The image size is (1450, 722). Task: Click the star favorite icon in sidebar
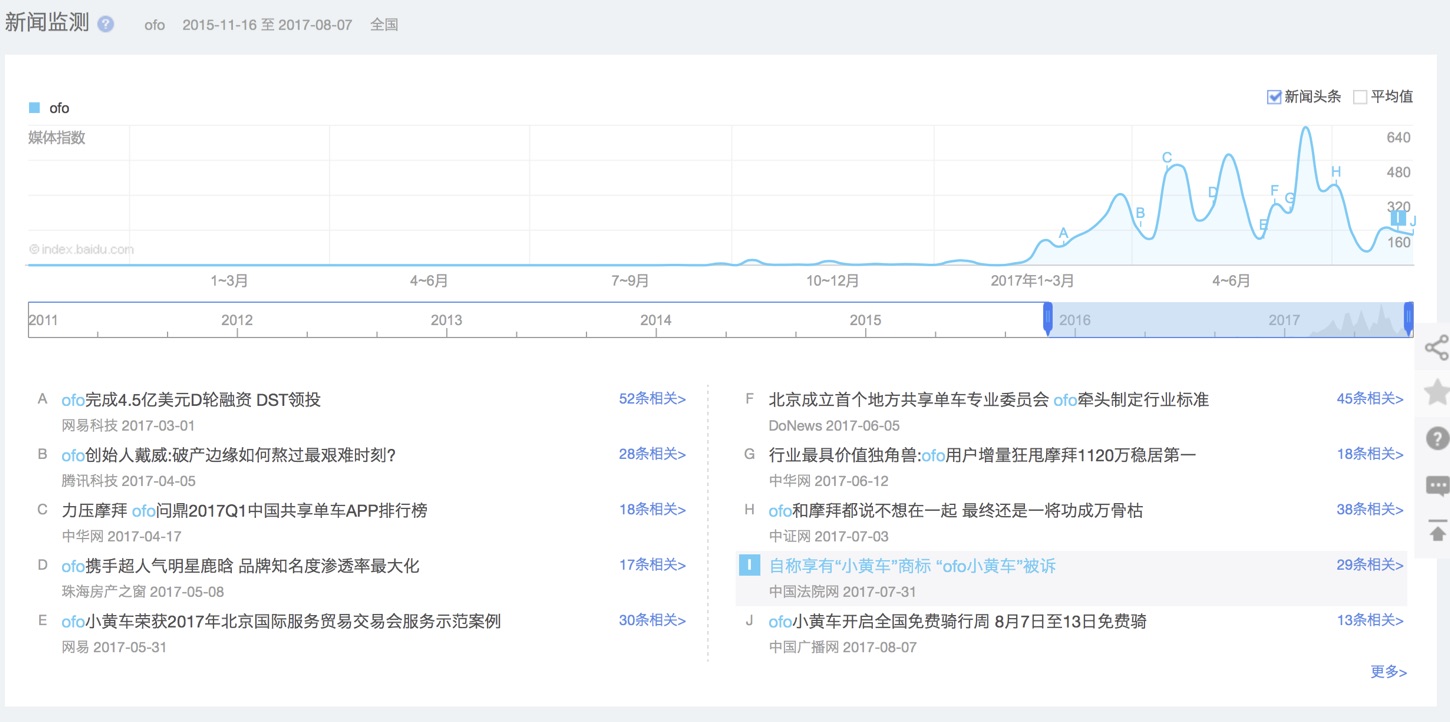point(1437,392)
